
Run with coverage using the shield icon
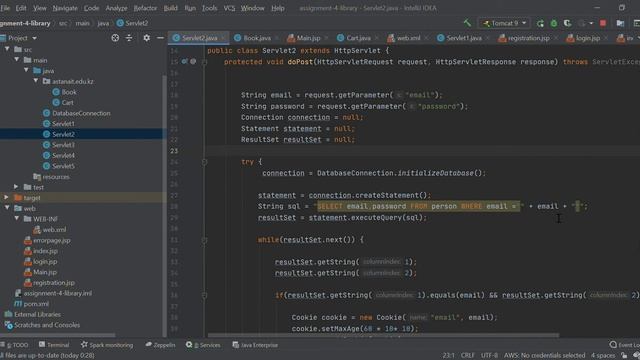click(567, 23)
